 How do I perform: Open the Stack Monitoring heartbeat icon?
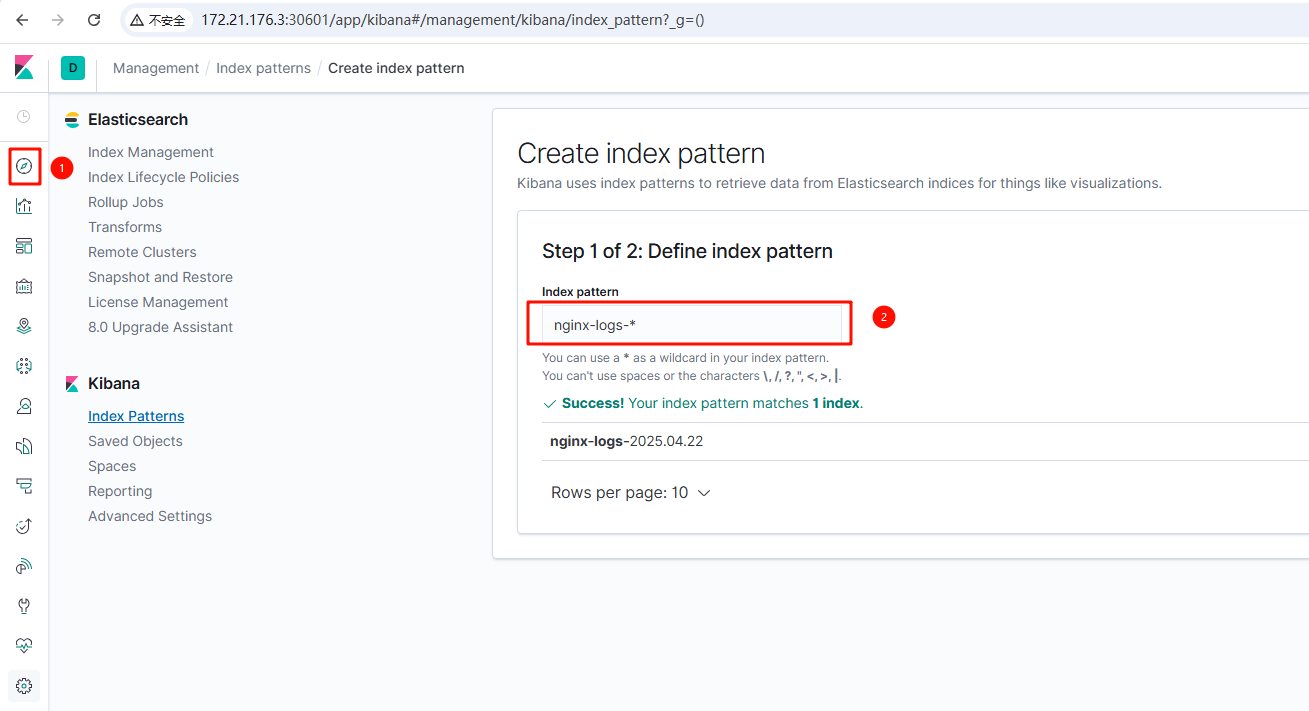[x=24, y=646]
